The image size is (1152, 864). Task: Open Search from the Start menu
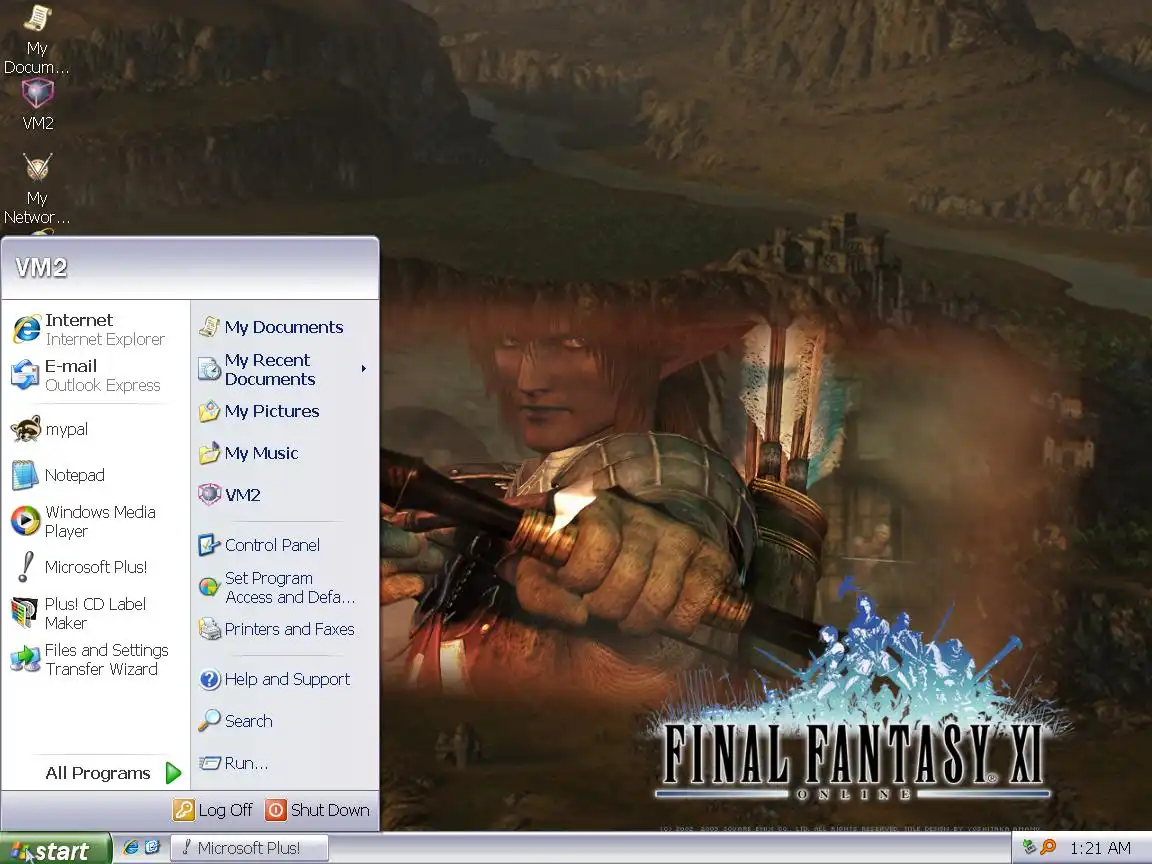284,721
